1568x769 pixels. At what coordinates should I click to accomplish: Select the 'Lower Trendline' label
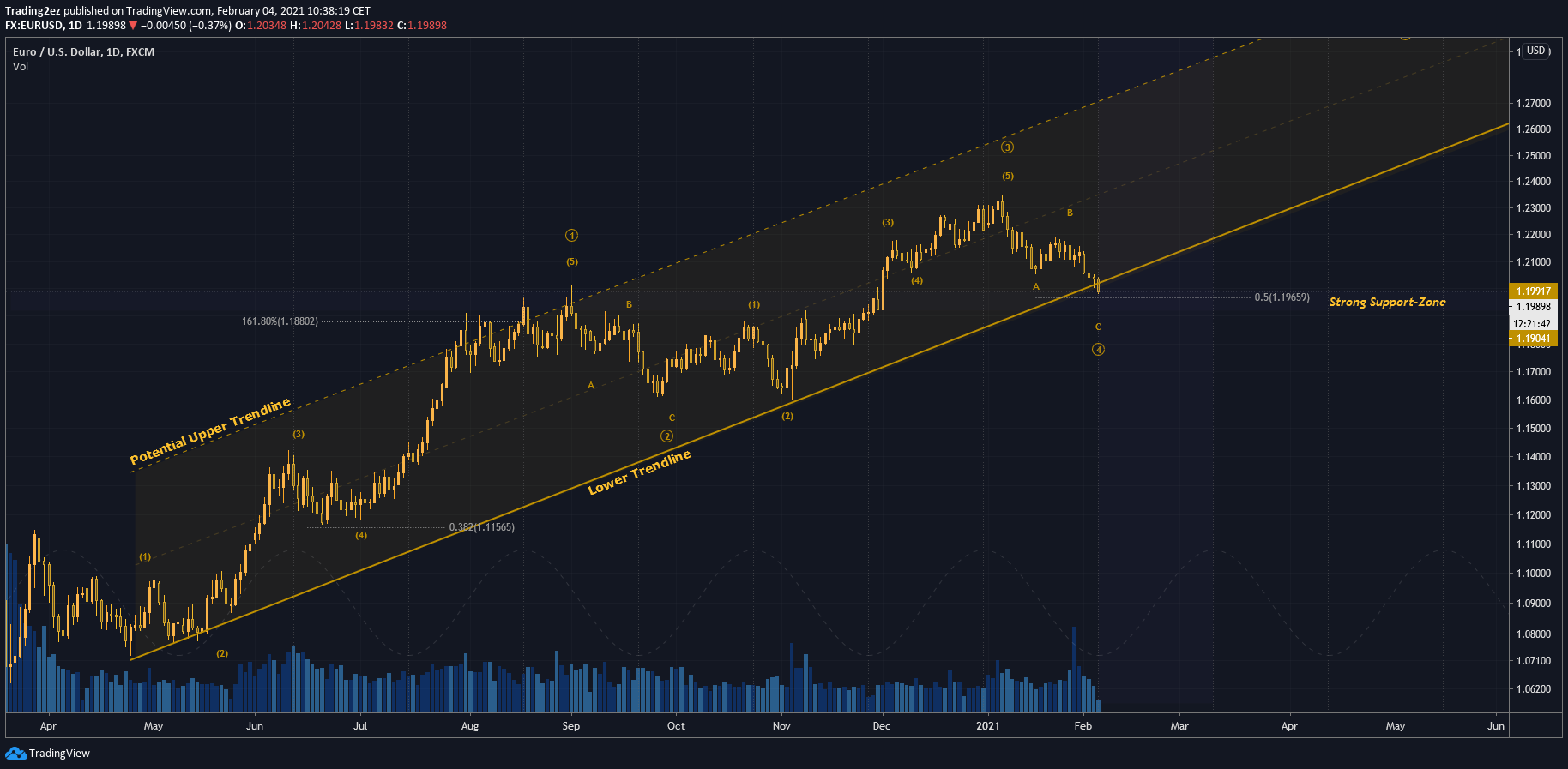click(639, 472)
